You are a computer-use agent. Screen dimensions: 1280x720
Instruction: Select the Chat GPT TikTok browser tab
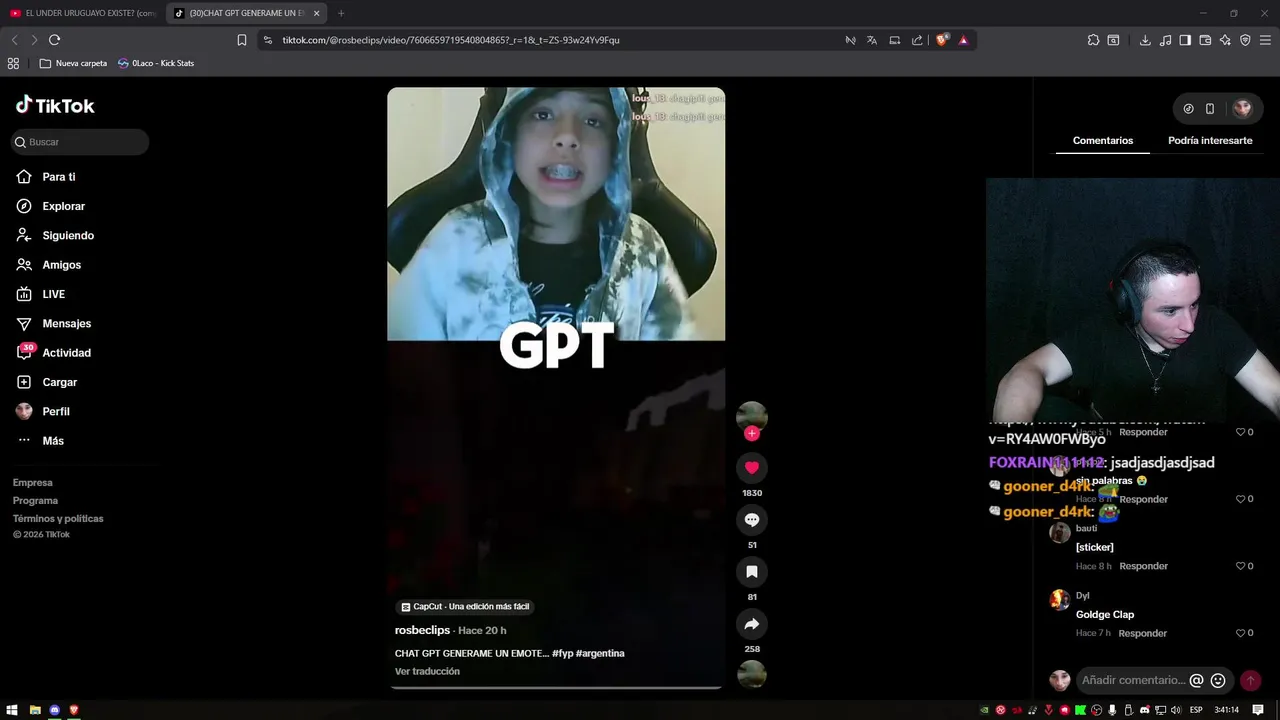245,13
